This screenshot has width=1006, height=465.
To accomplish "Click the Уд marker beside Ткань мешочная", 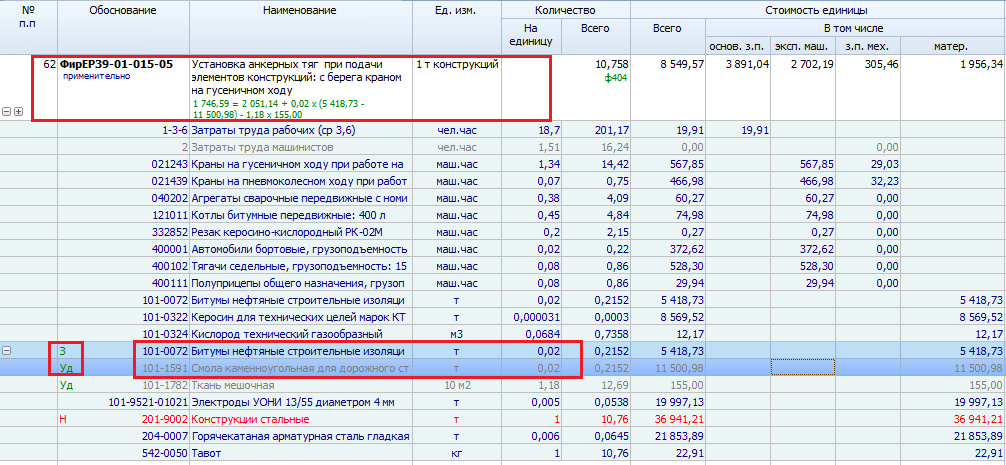I will (66, 385).
